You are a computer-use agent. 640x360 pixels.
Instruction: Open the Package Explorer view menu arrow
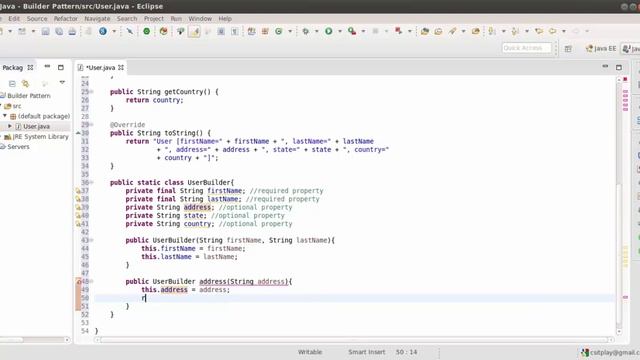tap(62, 83)
